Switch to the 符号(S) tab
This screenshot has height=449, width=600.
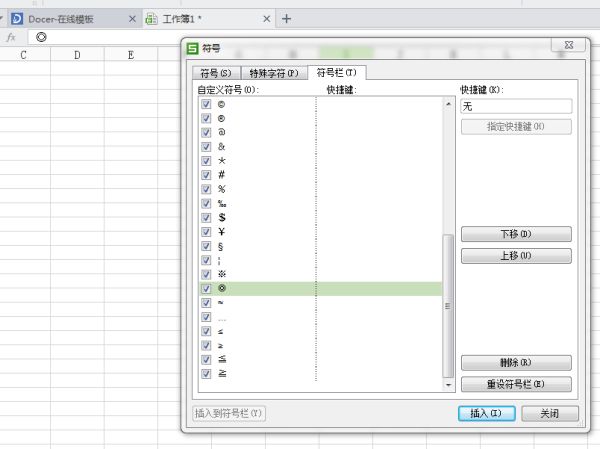[x=216, y=73]
